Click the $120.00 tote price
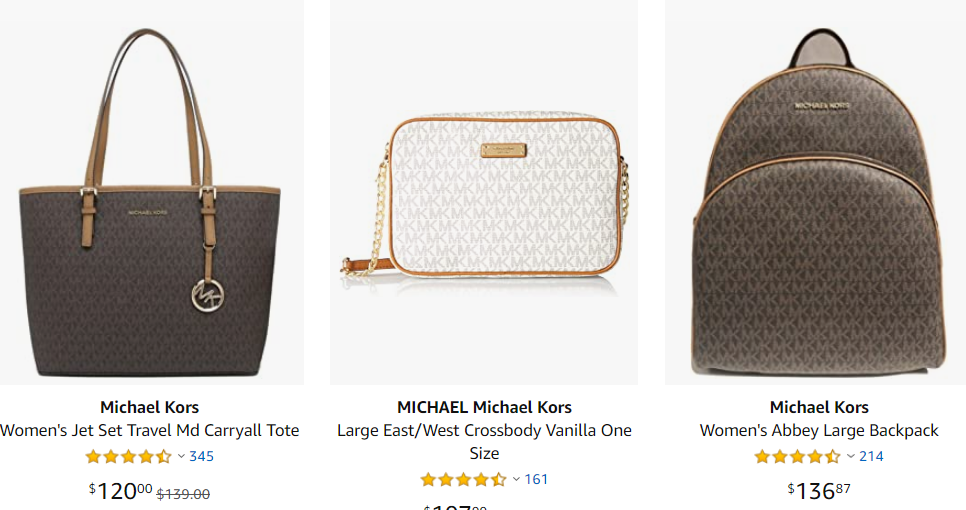 point(121,491)
